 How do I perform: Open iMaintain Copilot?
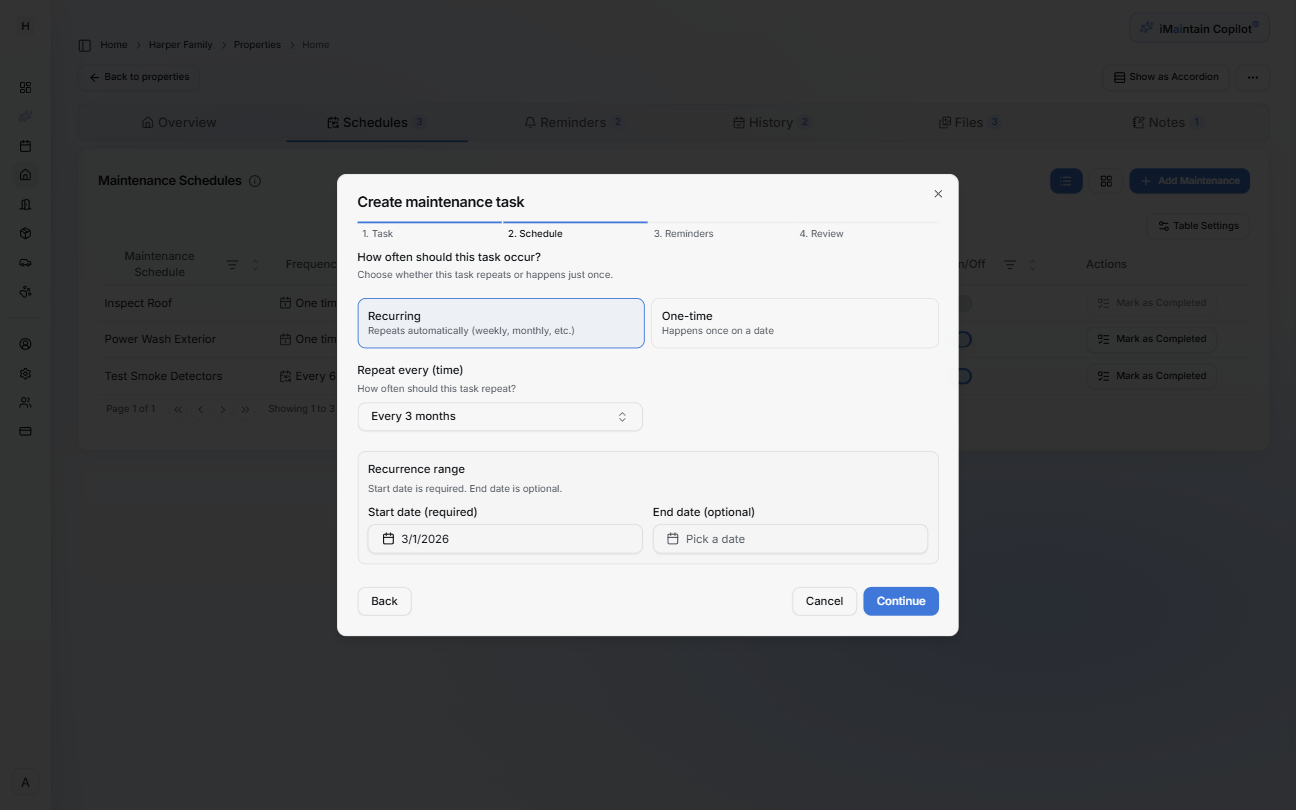tap(1198, 27)
